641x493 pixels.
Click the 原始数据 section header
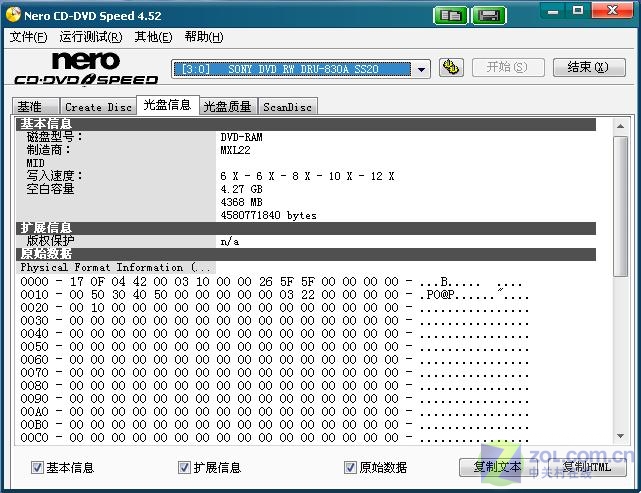(306, 254)
